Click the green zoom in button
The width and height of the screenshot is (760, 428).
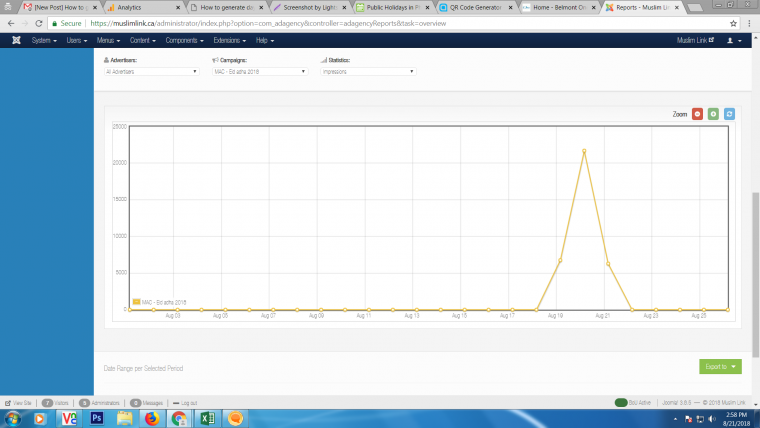[x=713, y=114]
